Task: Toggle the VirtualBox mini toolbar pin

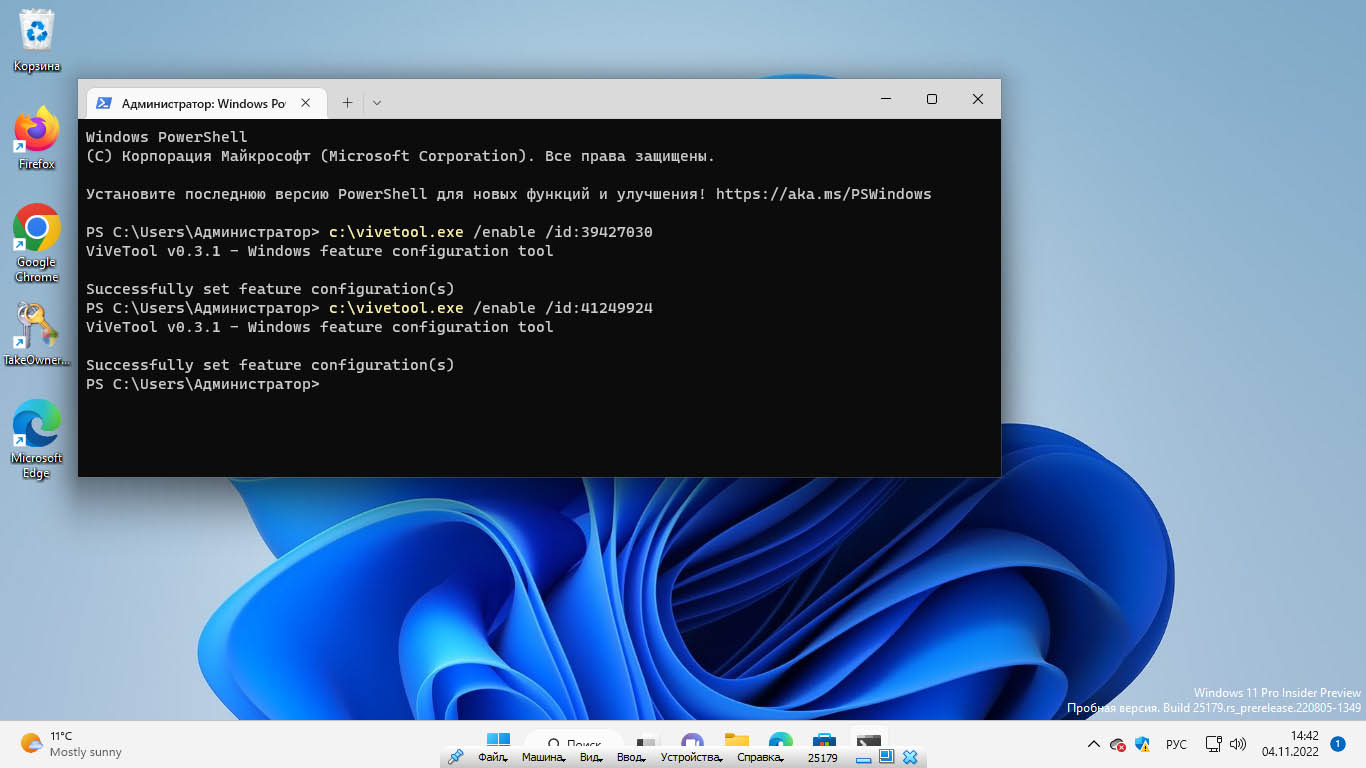Action: coord(456,757)
